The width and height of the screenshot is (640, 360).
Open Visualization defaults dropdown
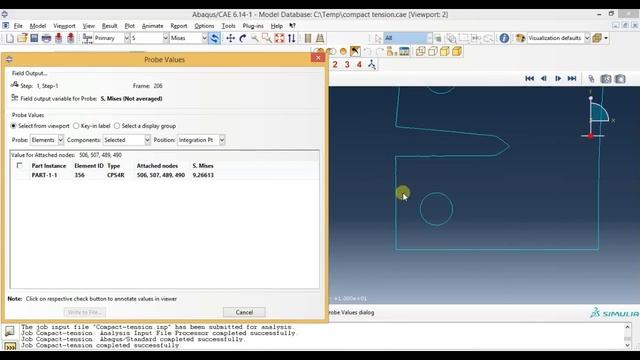[x=558, y=38]
